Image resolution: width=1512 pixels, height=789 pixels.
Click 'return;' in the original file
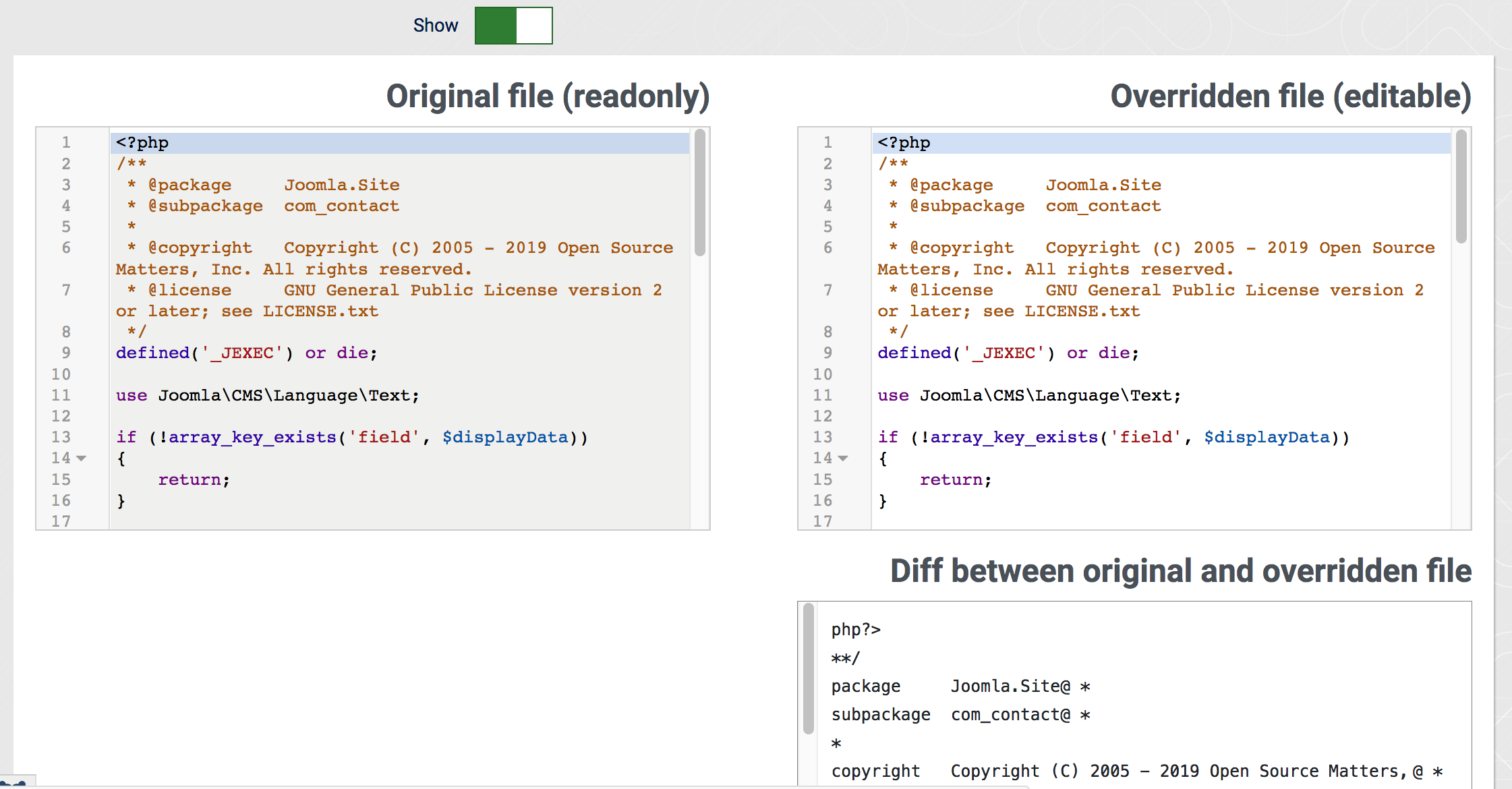194,479
